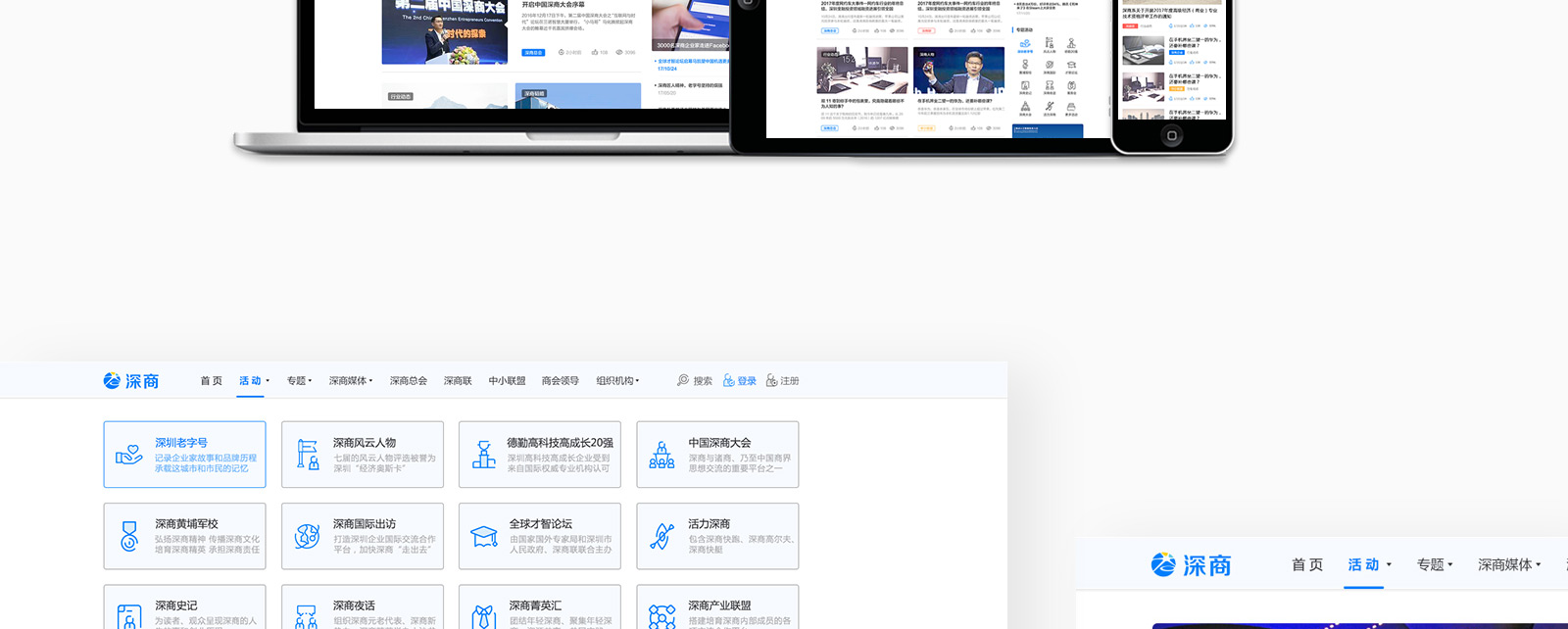Click the flag-and-person icon on the 深商风云人物 card
The height and width of the screenshot is (629, 1568).
[x=308, y=455]
